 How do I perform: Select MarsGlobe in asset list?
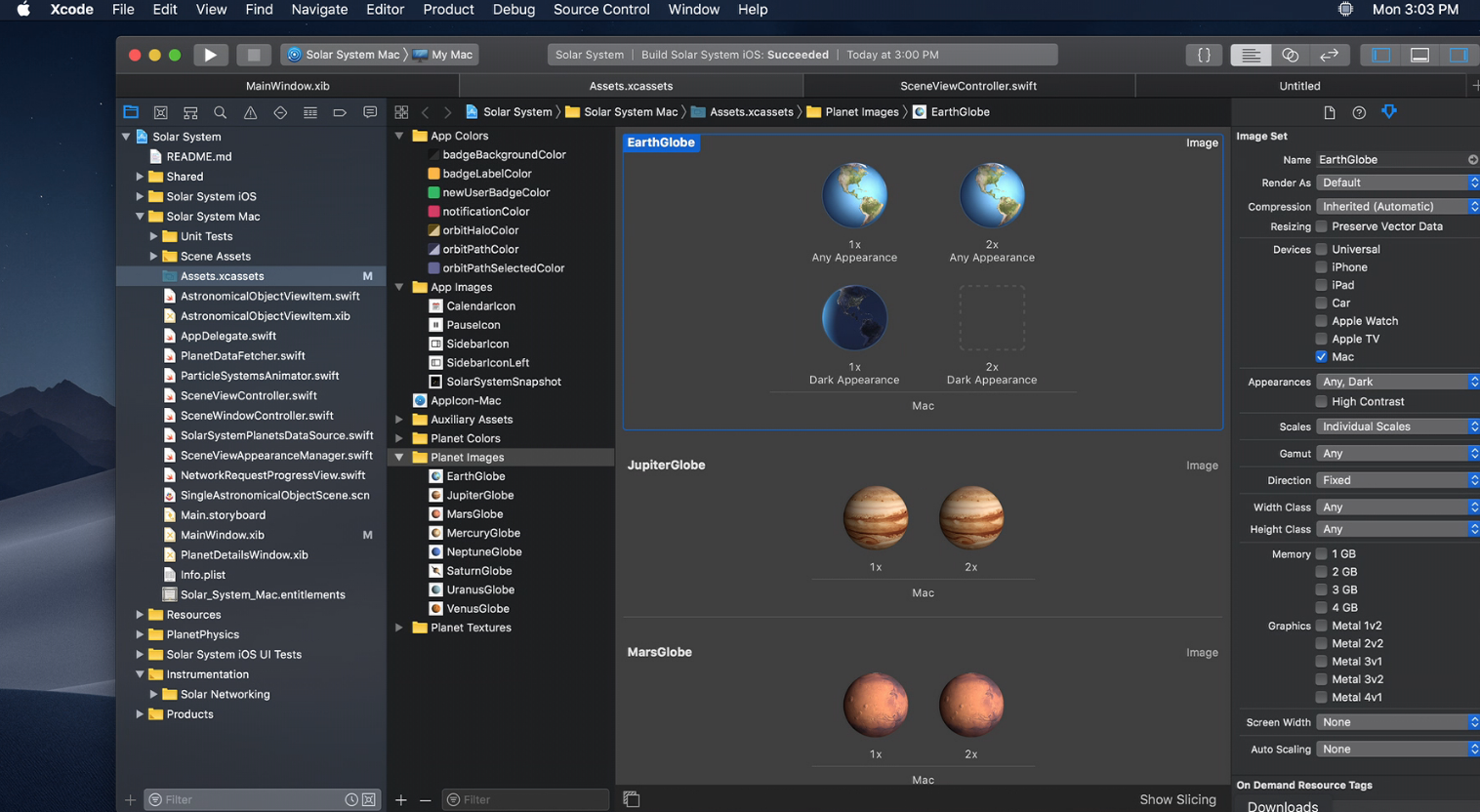474,514
